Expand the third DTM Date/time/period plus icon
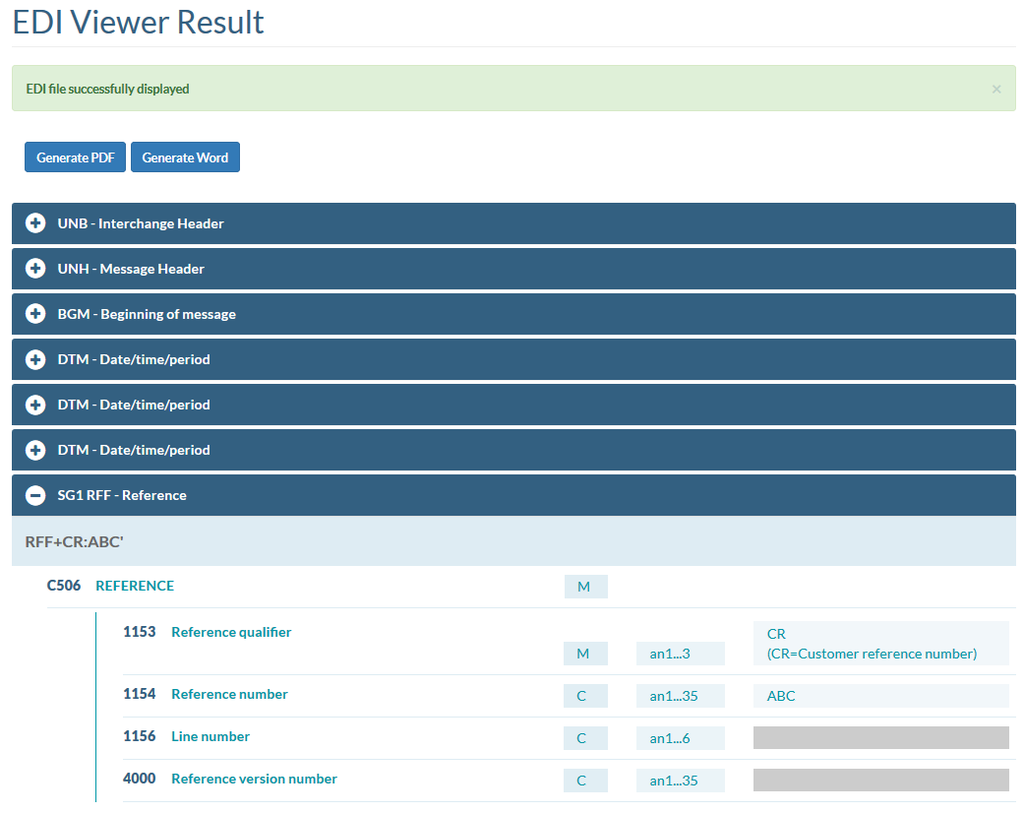Viewport: 1024px width, 813px height. (35, 450)
